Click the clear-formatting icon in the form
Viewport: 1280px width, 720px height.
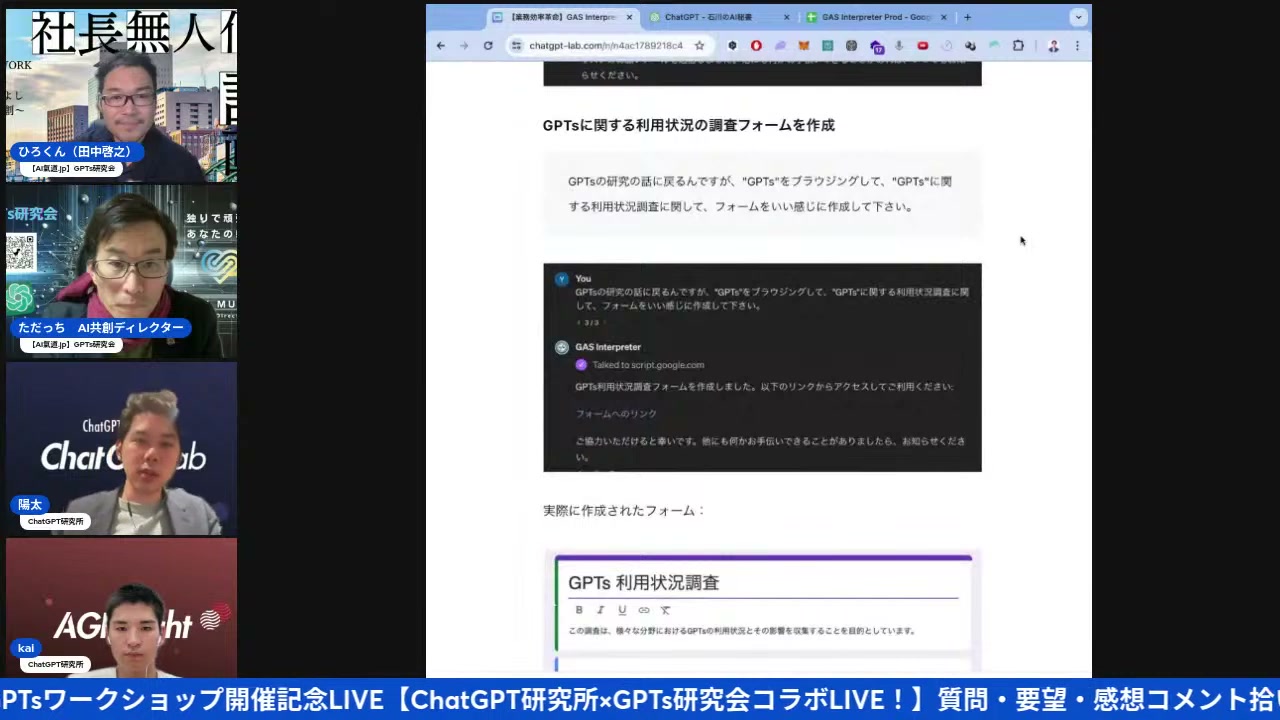click(x=665, y=610)
